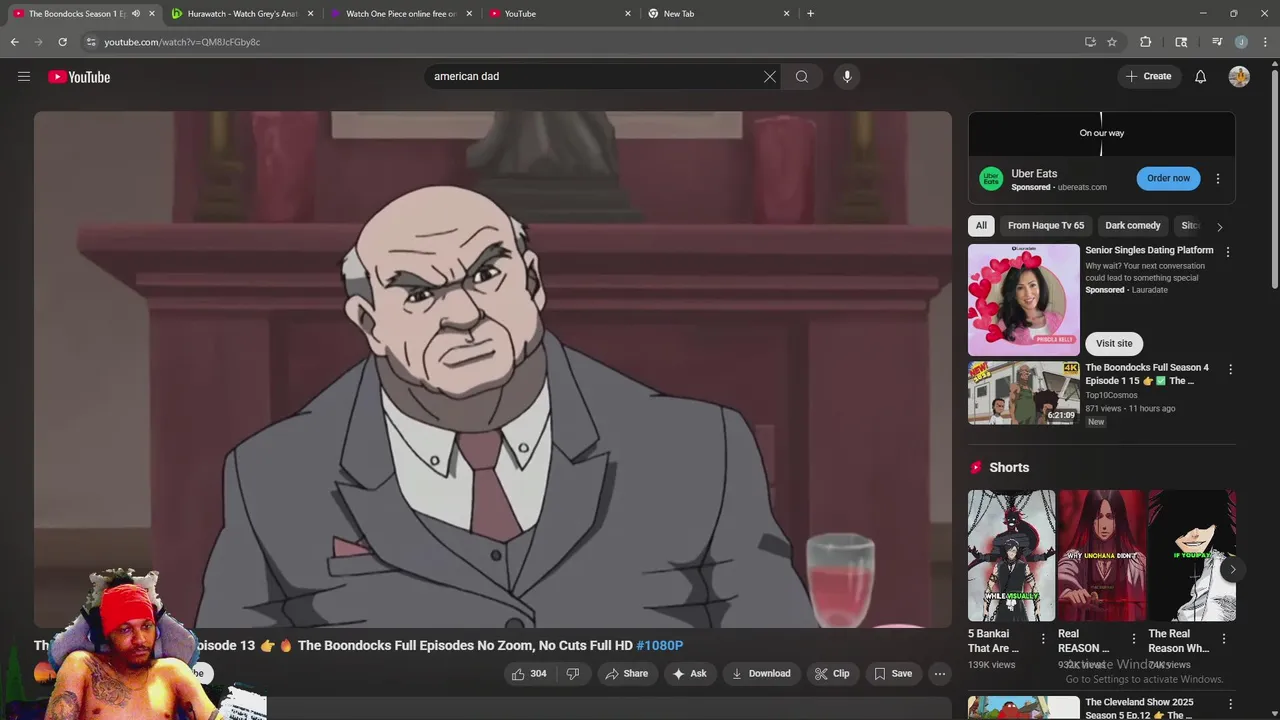Image resolution: width=1280 pixels, height=720 pixels.
Task: Open the Chrome three-dot menu
Action: pos(1266,42)
